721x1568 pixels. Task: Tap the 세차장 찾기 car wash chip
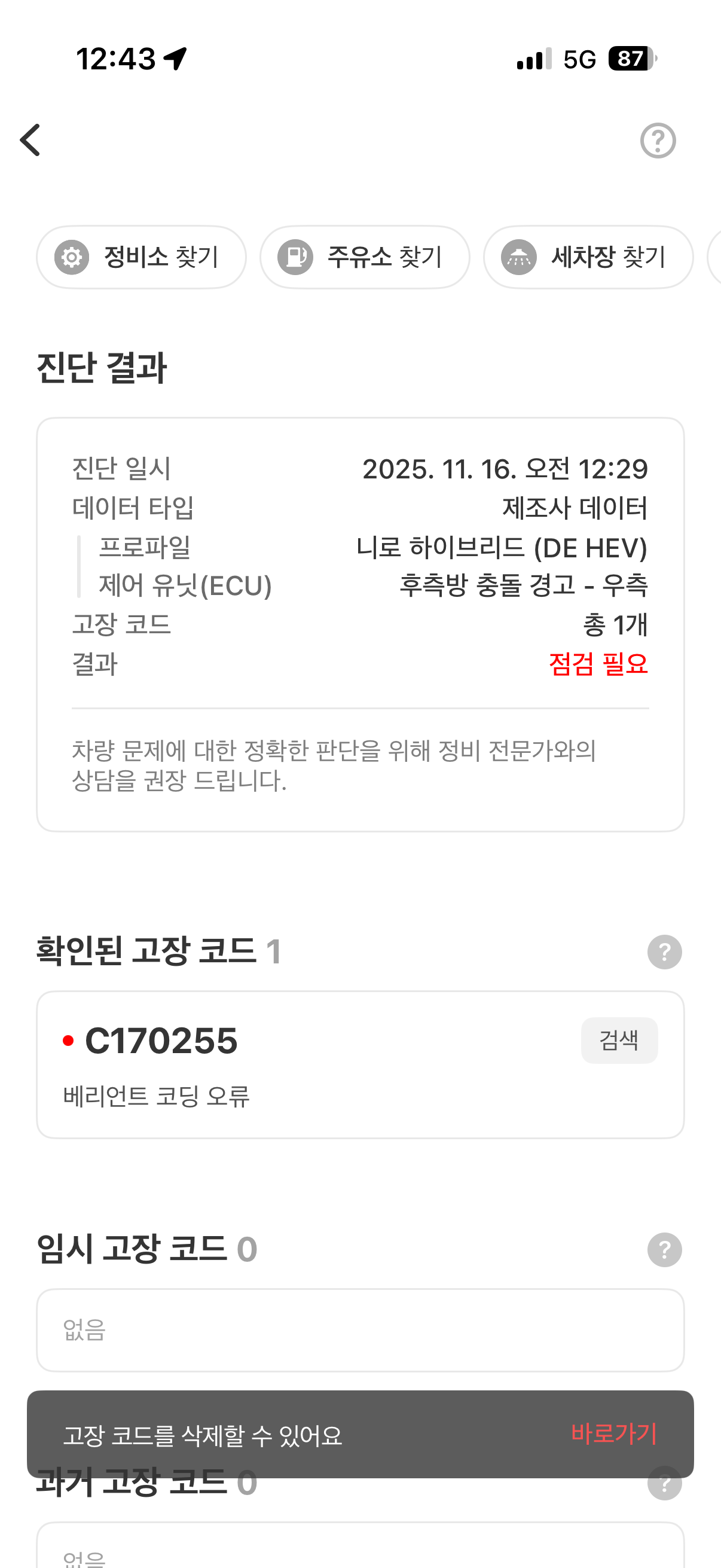588,257
